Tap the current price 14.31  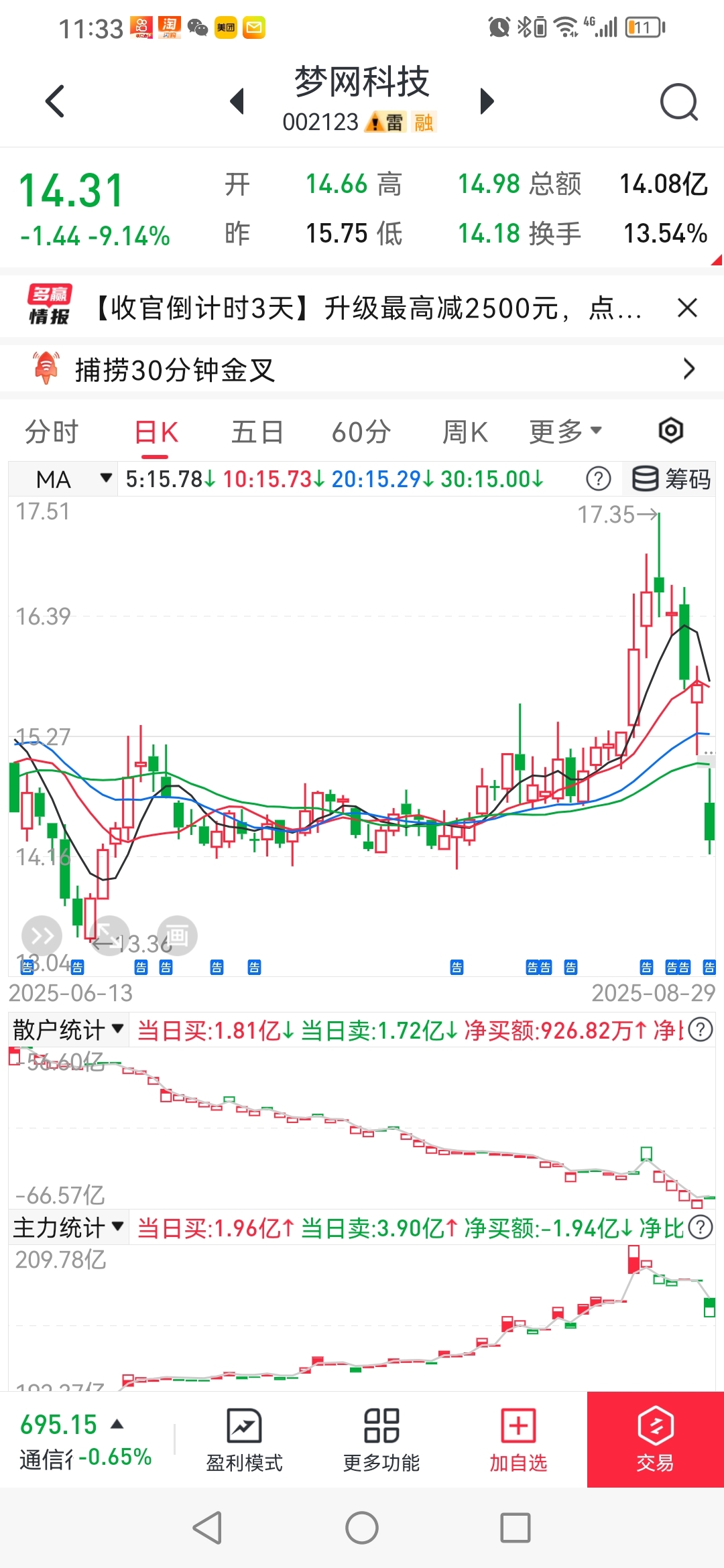pos(72,190)
